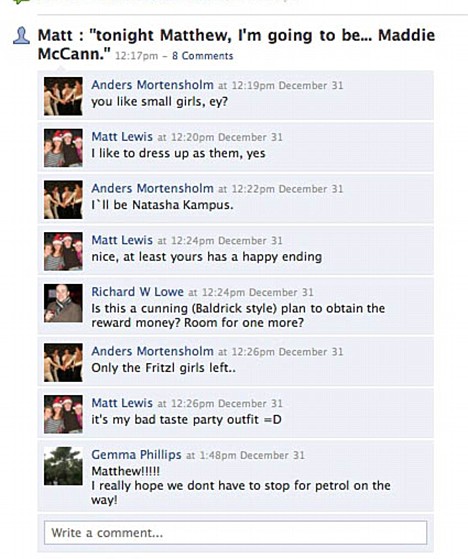Open Matt Lewis's name on 12:26pm comment
This screenshot has width=468, height=559.
coord(122,403)
